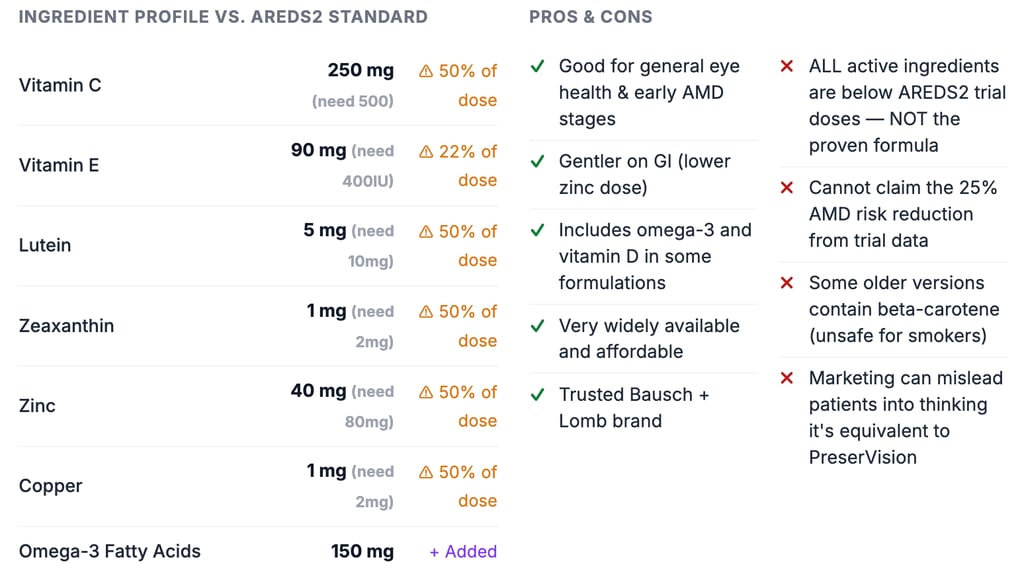This screenshot has height=574, width=1024.
Task: Click the warning icon in the Zinc row
Action: (x=426, y=392)
